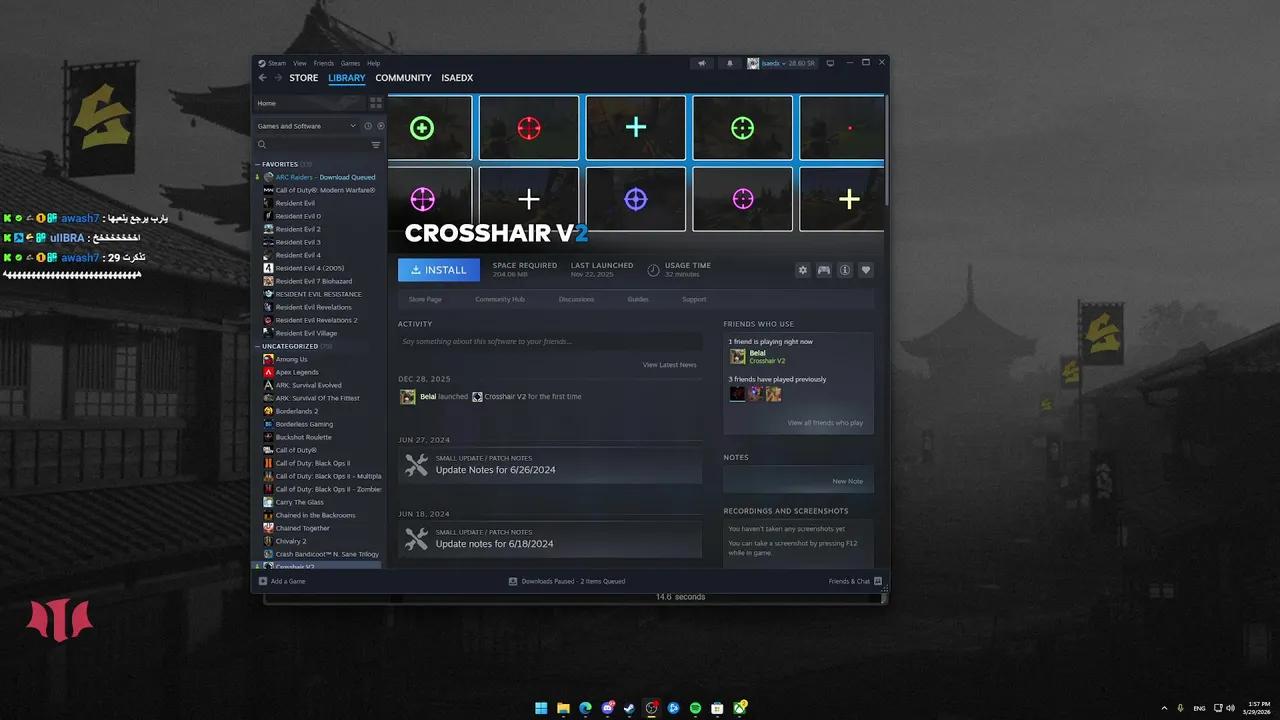This screenshot has height=720, width=1280.
Task: Open Steam from the Windows taskbar
Action: (629, 708)
